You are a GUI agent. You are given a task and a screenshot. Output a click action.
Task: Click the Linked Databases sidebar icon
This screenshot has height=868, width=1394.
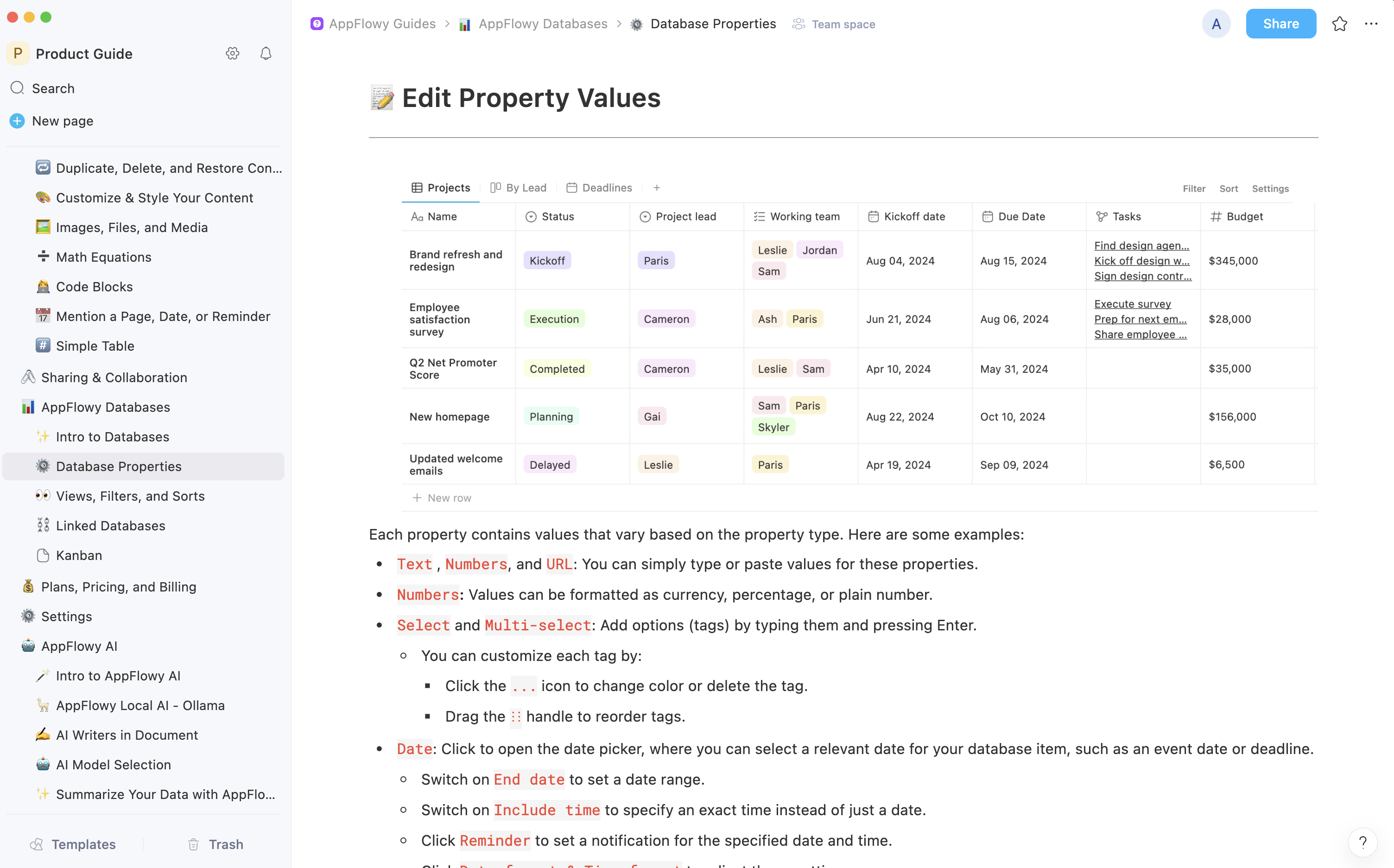point(43,525)
